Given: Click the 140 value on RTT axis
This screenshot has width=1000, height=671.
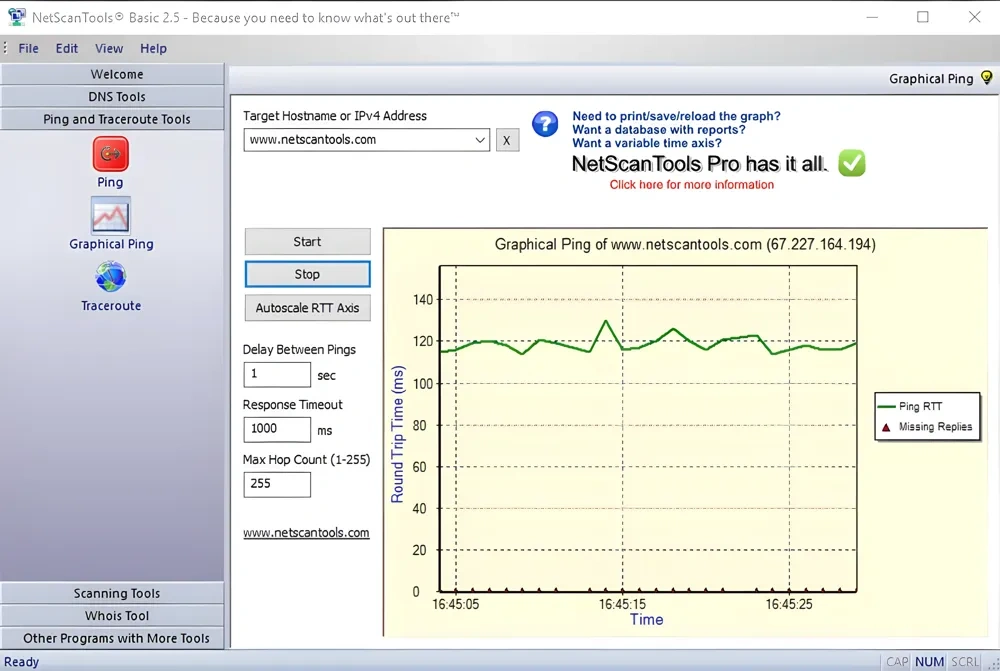Looking at the screenshot, I should click(x=423, y=299).
